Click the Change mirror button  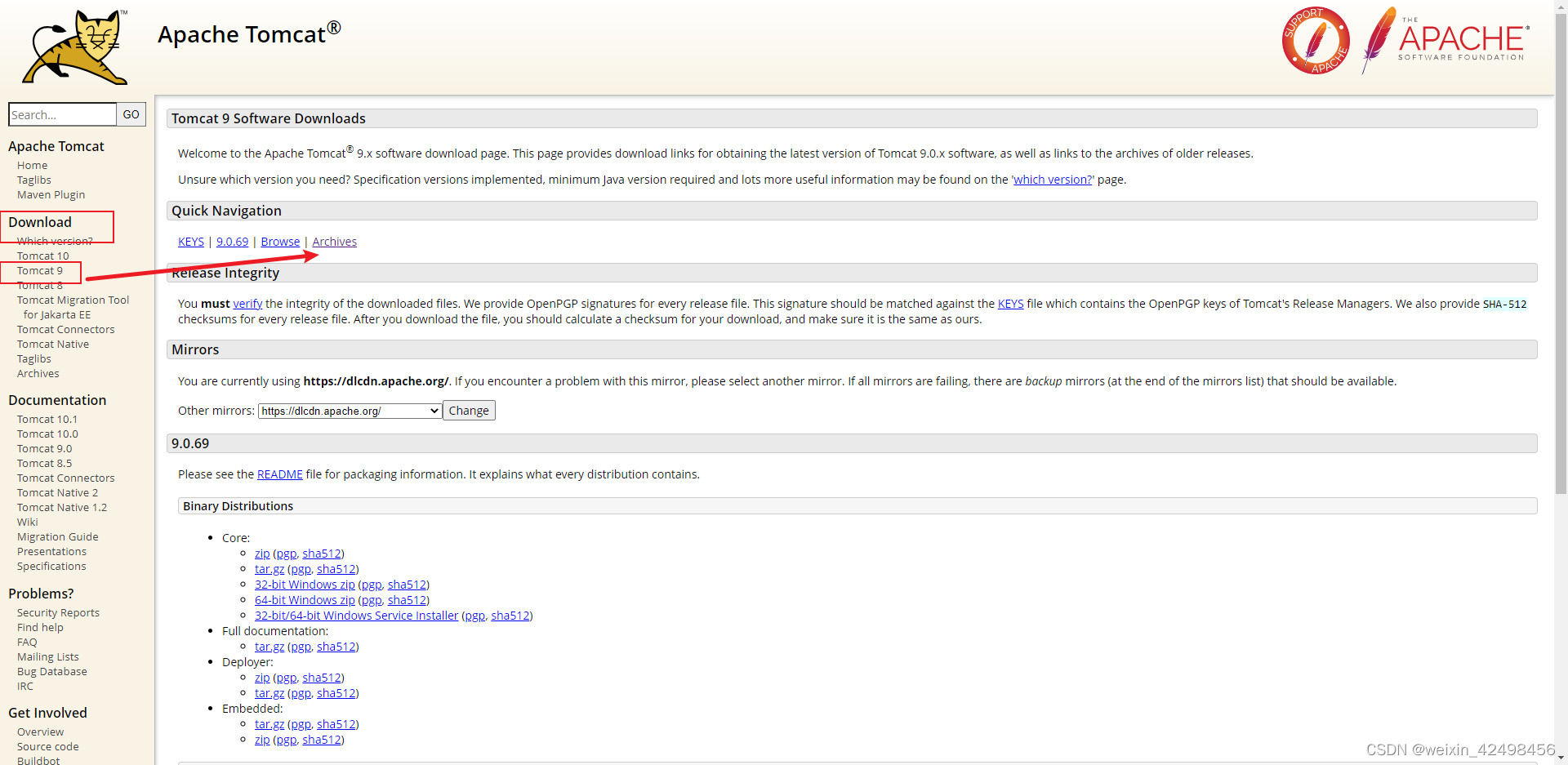(x=469, y=411)
